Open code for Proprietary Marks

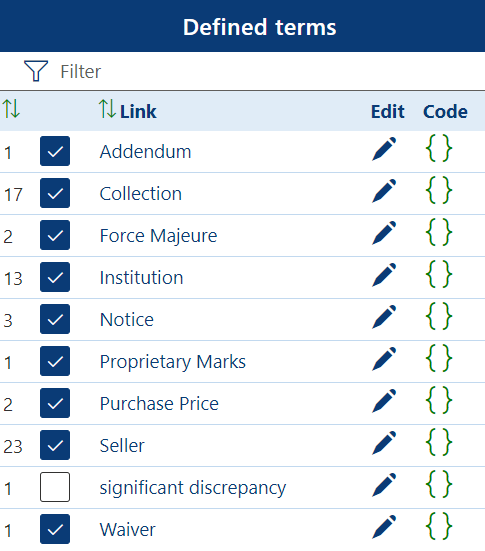click(439, 358)
